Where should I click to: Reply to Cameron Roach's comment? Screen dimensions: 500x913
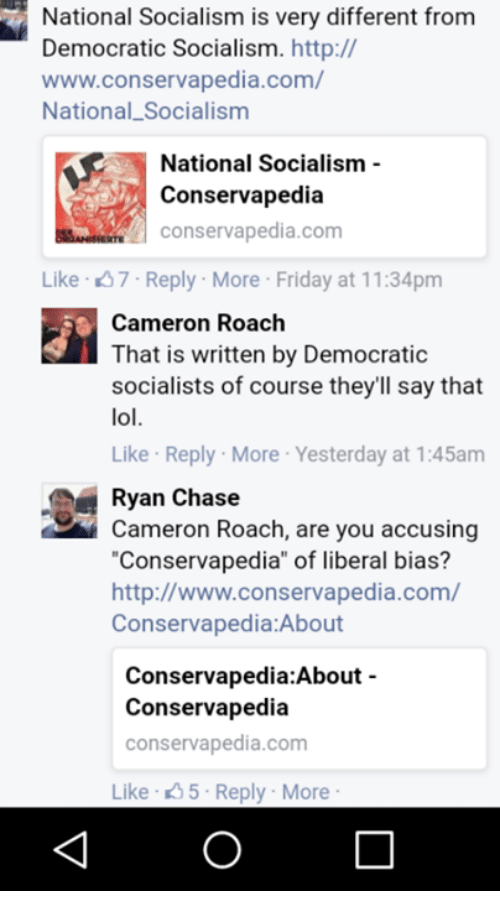pyautogui.click(x=190, y=454)
